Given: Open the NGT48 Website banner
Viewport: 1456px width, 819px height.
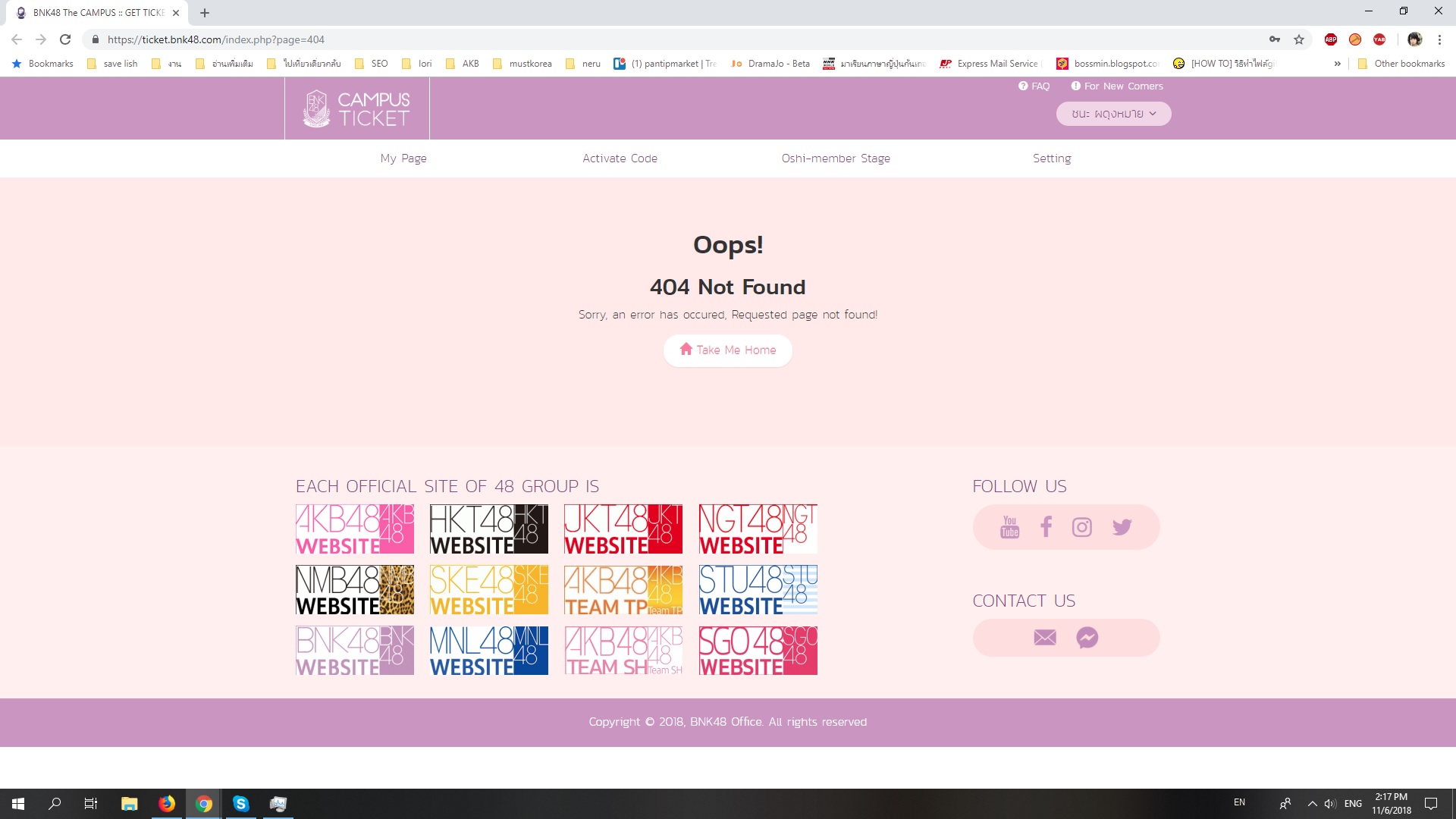Looking at the screenshot, I should 758,529.
